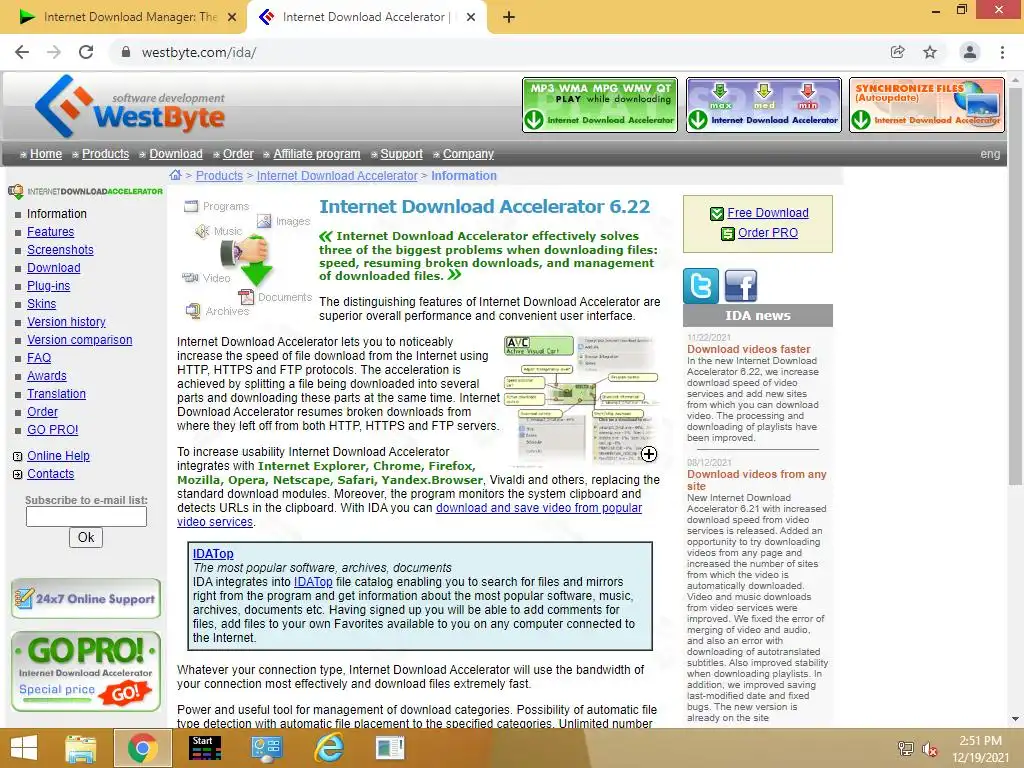The width and height of the screenshot is (1024, 768).
Task: Click the Ok subscribe button
Action: [86, 537]
